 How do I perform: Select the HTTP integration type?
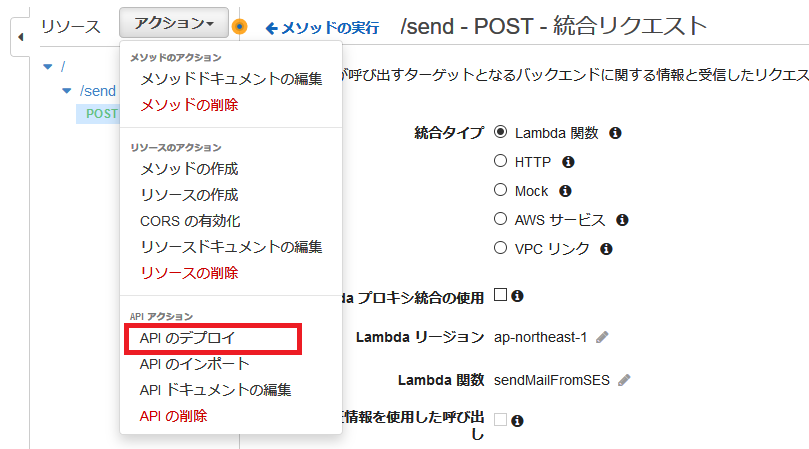point(501,161)
